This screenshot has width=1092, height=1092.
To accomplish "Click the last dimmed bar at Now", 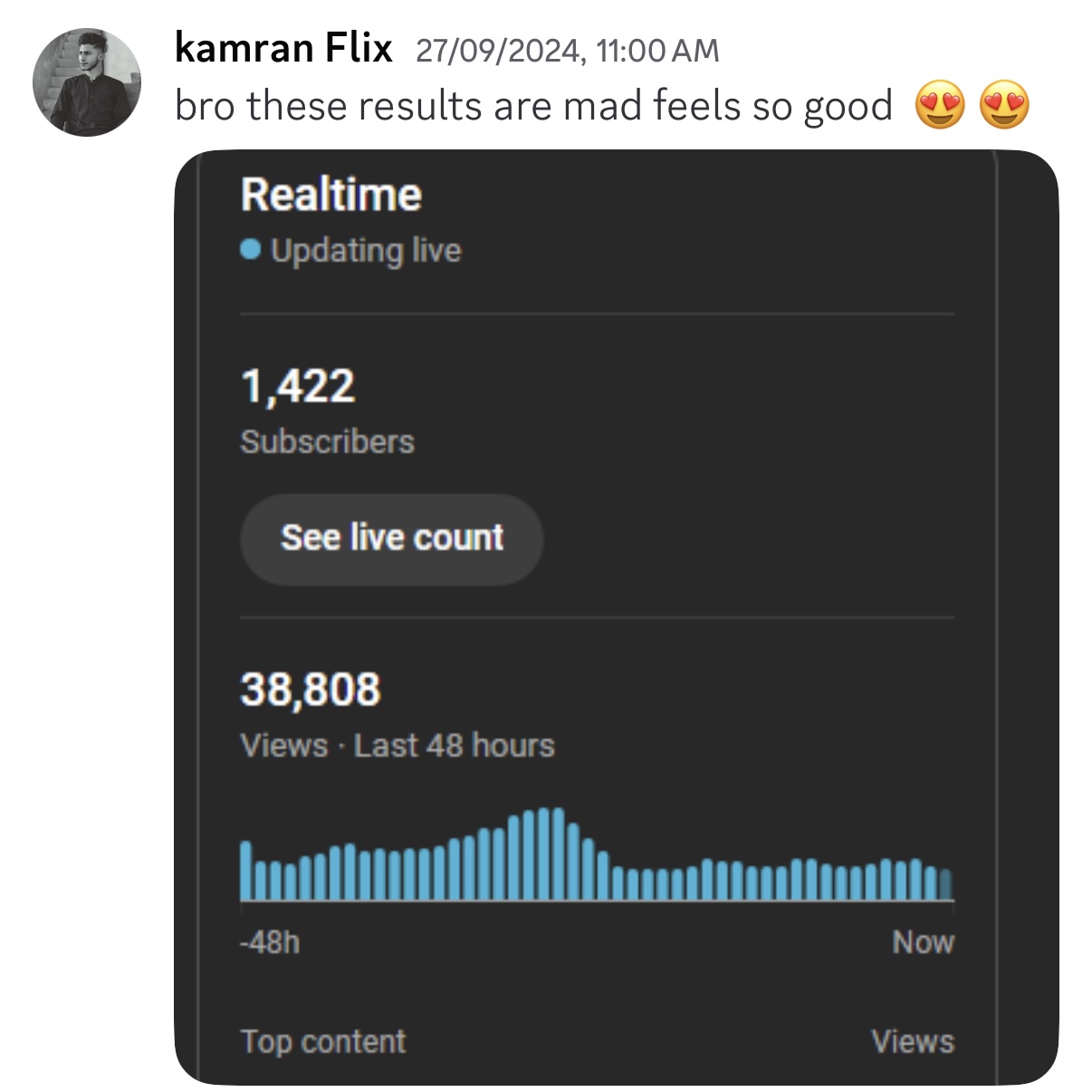I will 946,885.
